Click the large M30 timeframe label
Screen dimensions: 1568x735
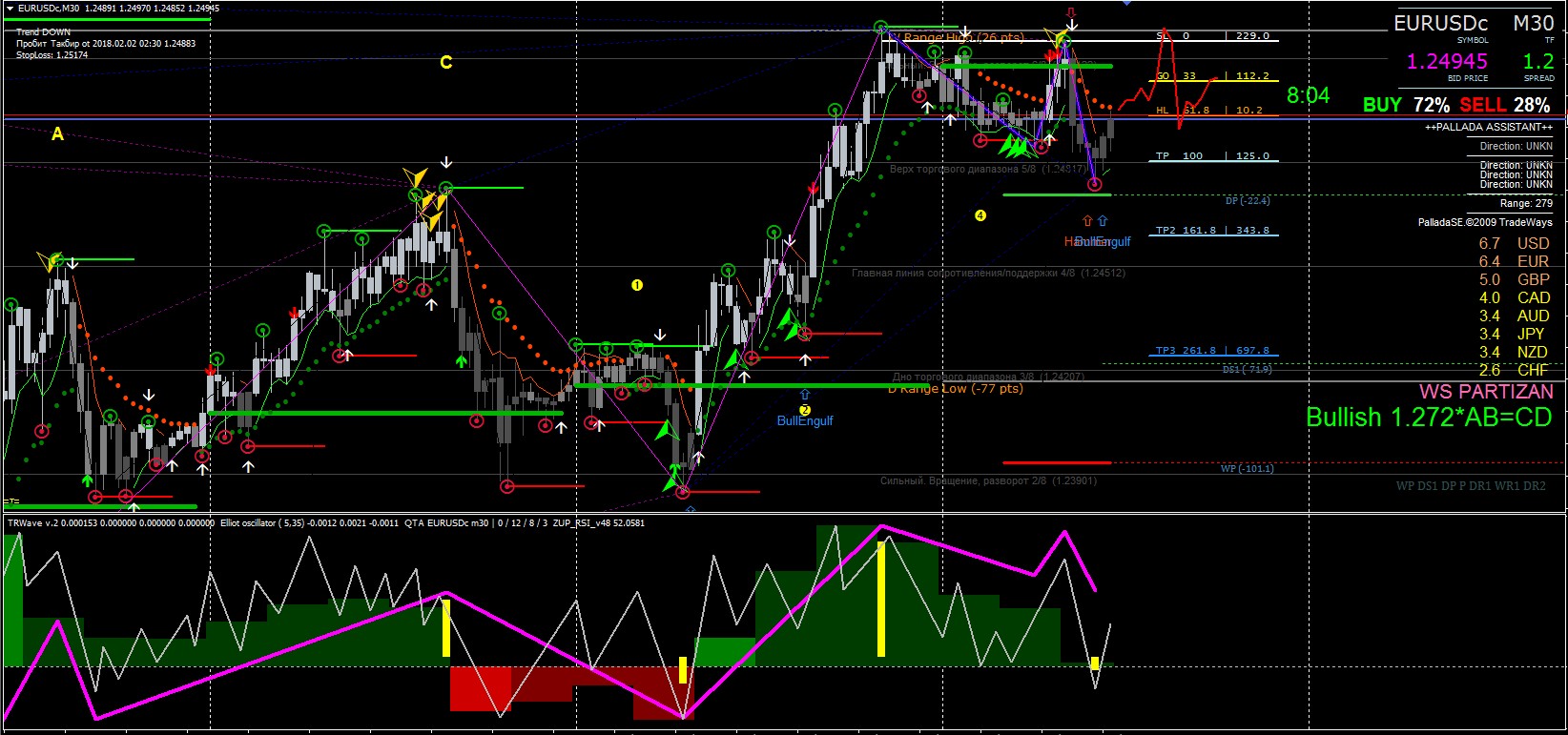tap(1534, 24)
